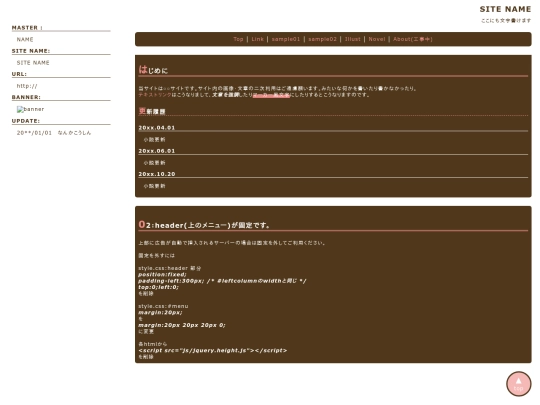Select the http:// URL text in sidebar

27,86
